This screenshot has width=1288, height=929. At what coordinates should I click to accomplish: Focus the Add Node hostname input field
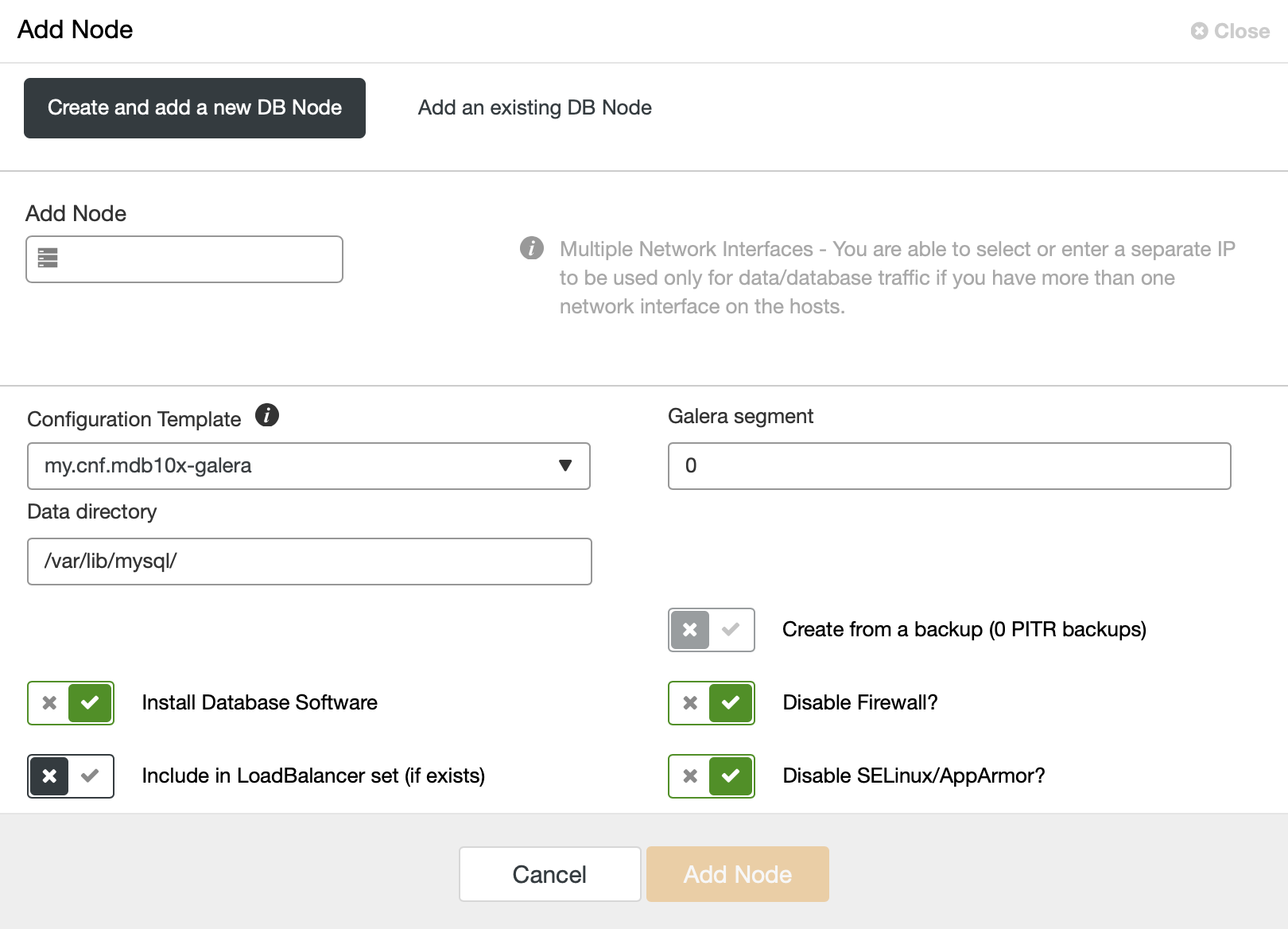tap(184, 259)
